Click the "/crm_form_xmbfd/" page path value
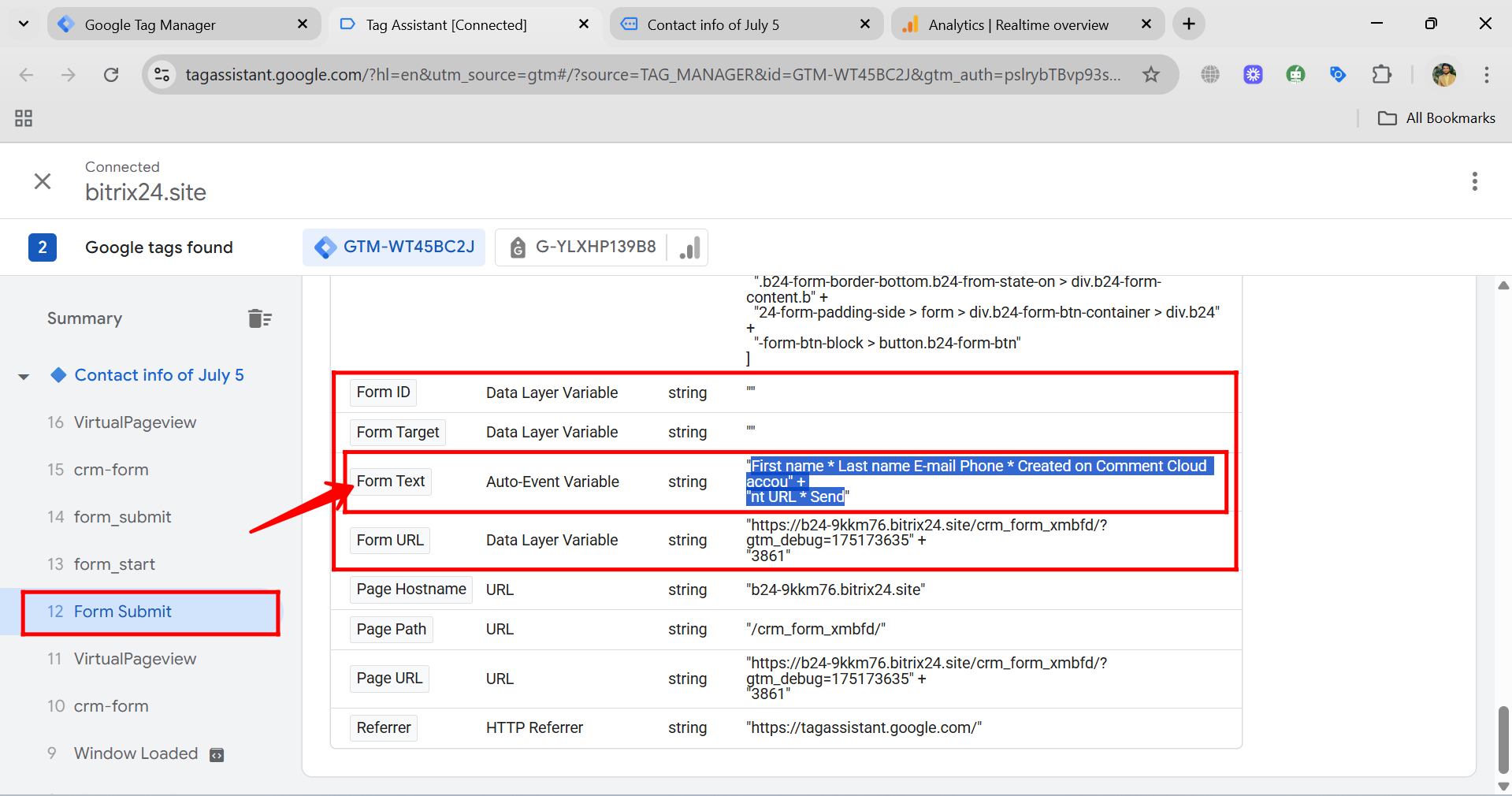 pyautogui.click(x=815, y=629)
